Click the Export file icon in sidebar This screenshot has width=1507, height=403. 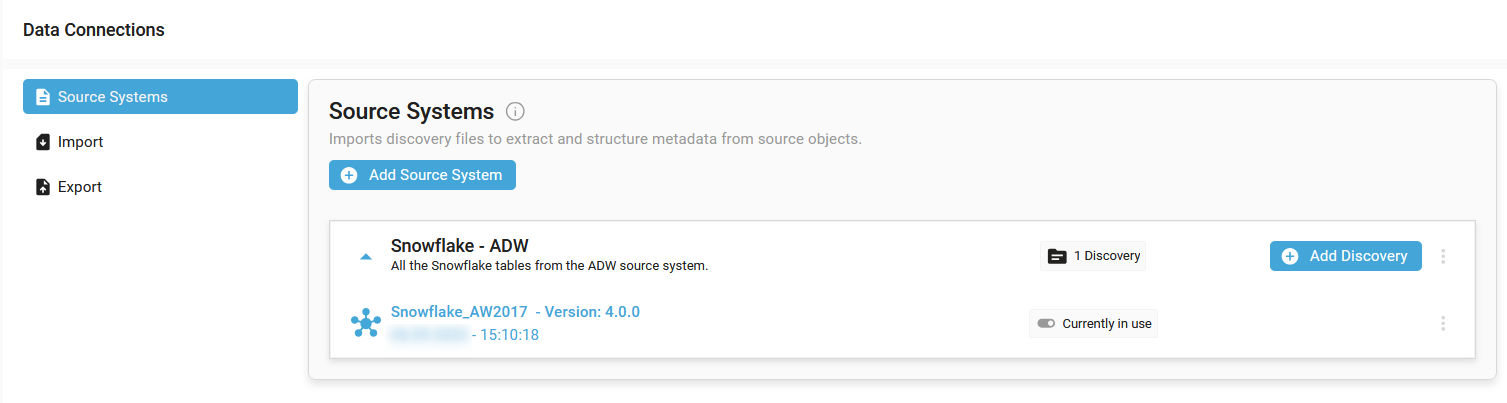click(43, 187)
